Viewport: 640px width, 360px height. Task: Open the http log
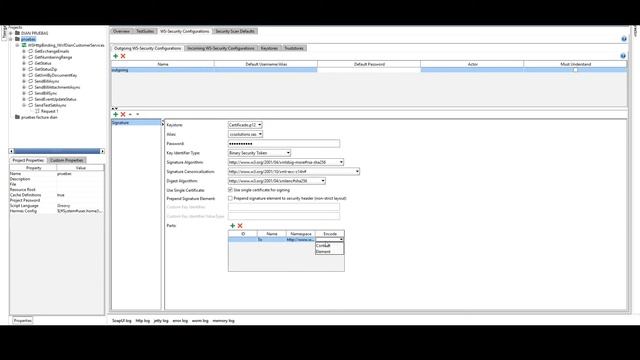click(143, 321)
